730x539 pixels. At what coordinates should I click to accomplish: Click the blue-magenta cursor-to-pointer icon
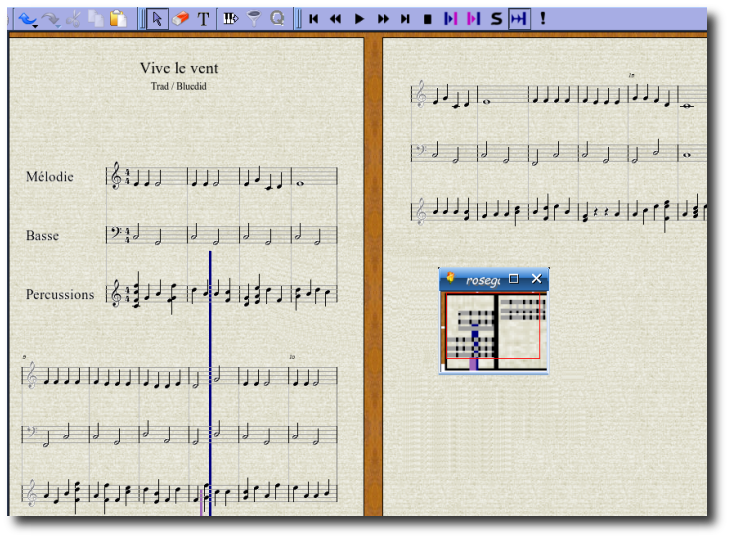[x=451, y=19]
